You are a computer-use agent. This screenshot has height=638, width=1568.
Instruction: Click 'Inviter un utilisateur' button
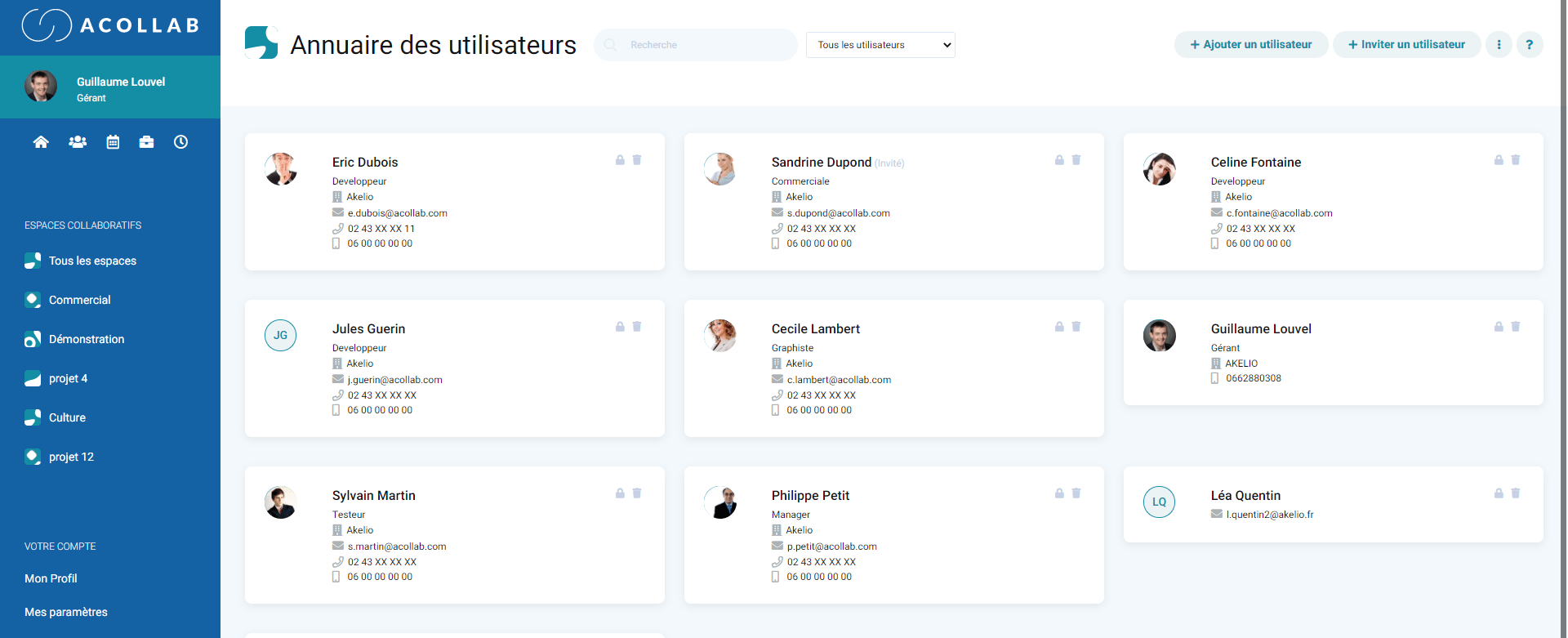[x=1406, y=44]
